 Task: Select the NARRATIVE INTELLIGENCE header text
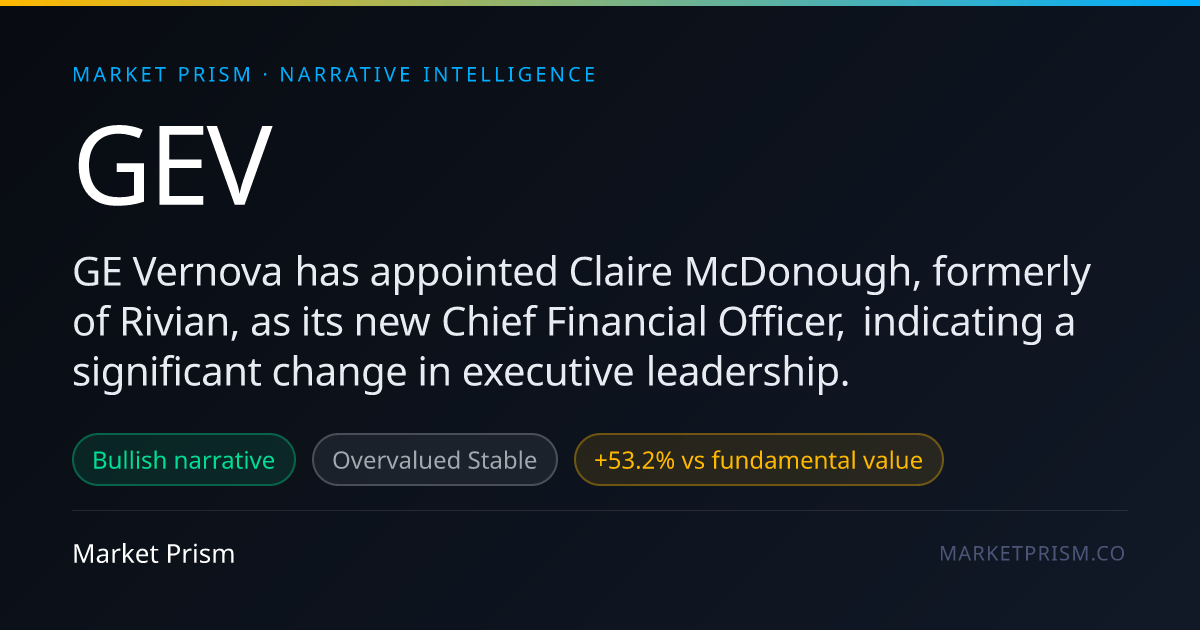coord(438,75)
